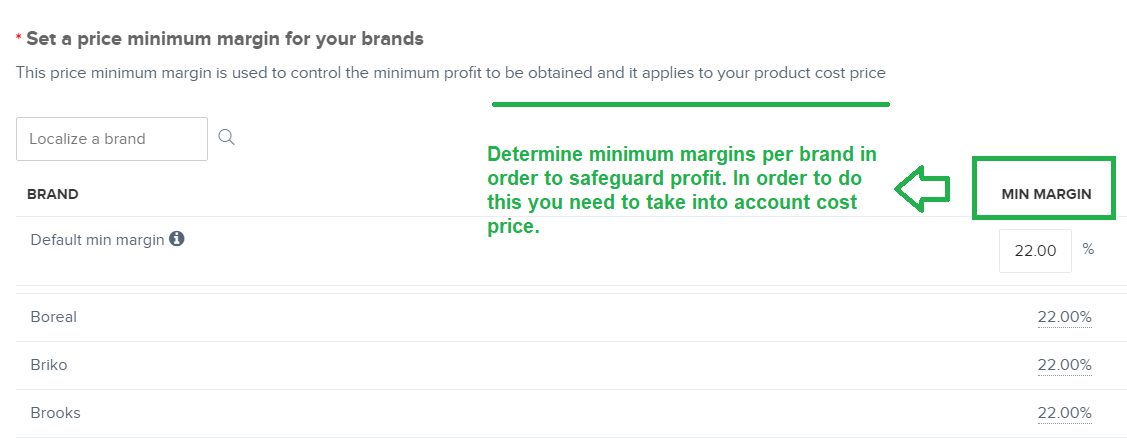Viewport: 1127px width, 438px height.
Task: Edit Brooks' 22.00% min margin value
Action: 1064,414
